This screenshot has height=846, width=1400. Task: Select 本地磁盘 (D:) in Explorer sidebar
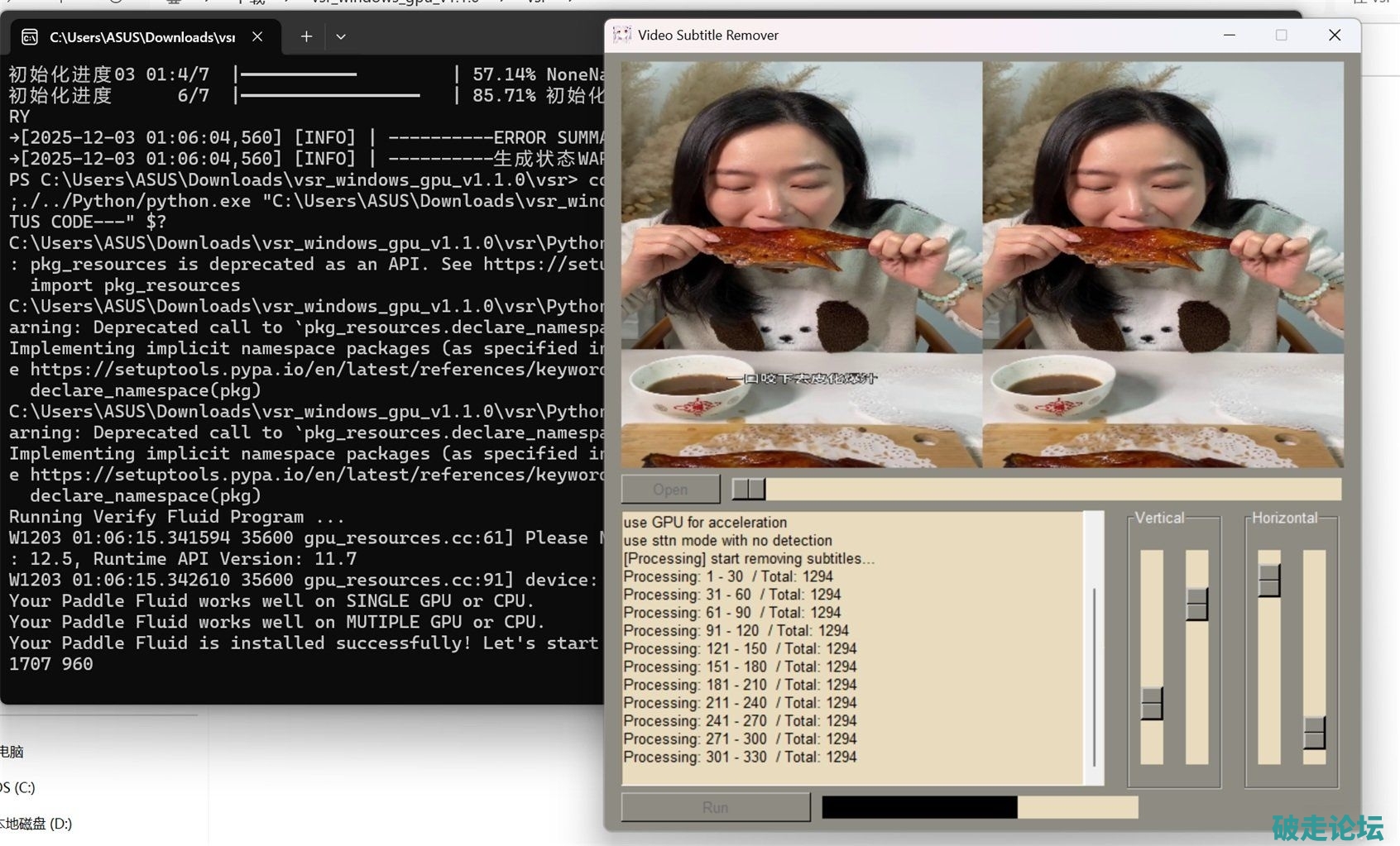point(36,824)
